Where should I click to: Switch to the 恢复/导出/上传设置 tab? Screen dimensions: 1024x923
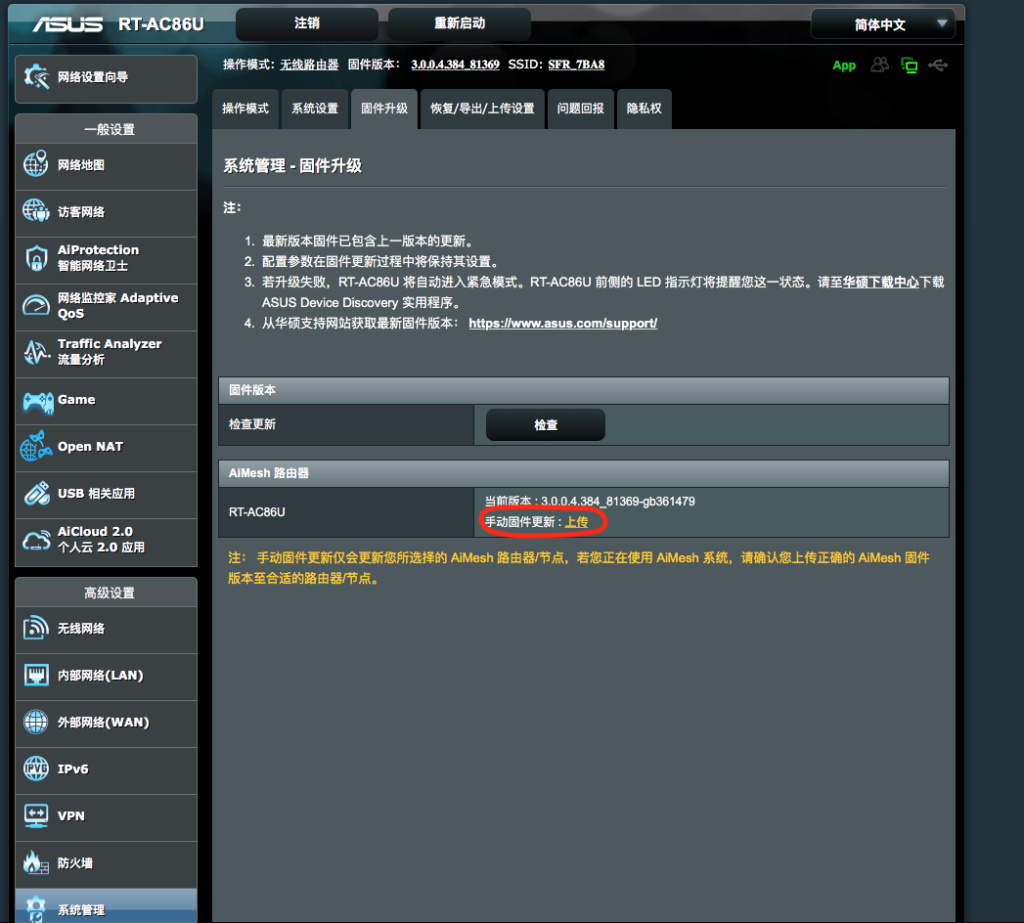[x=483, y=109]
